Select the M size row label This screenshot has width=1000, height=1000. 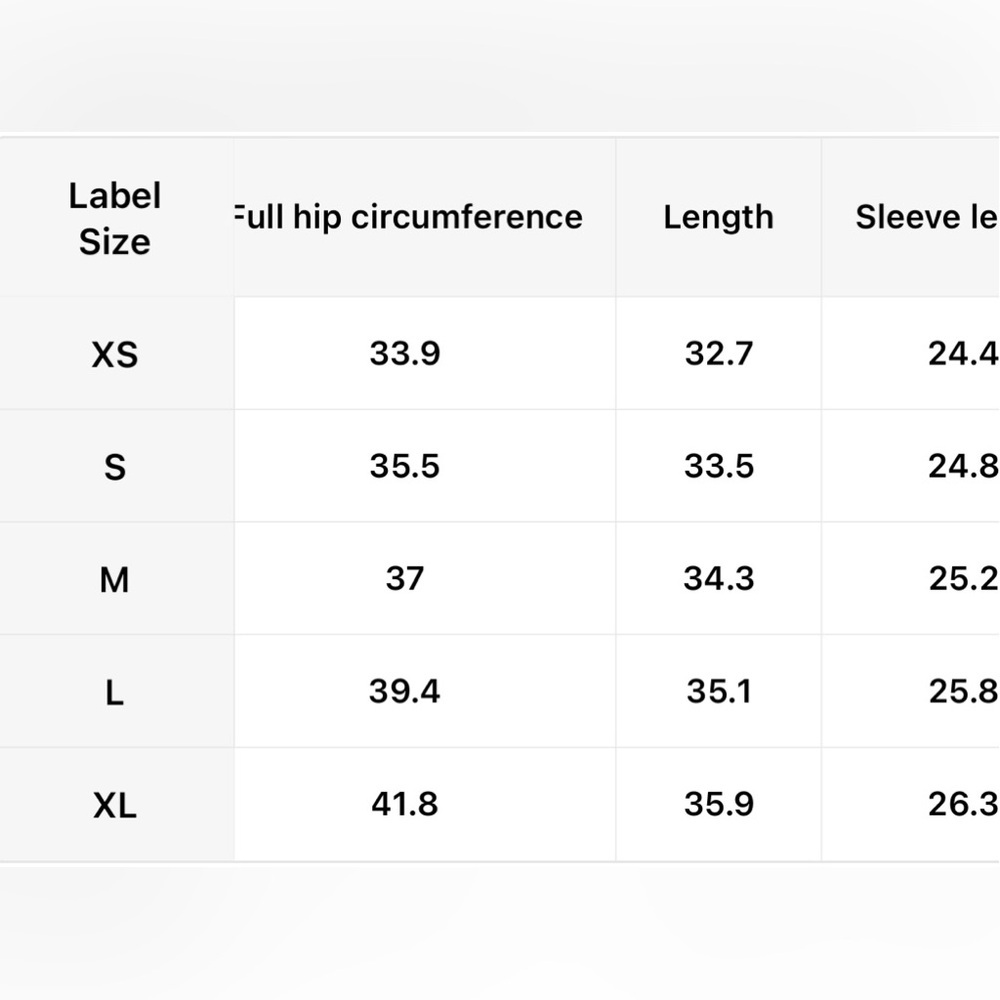click(115, 580)
